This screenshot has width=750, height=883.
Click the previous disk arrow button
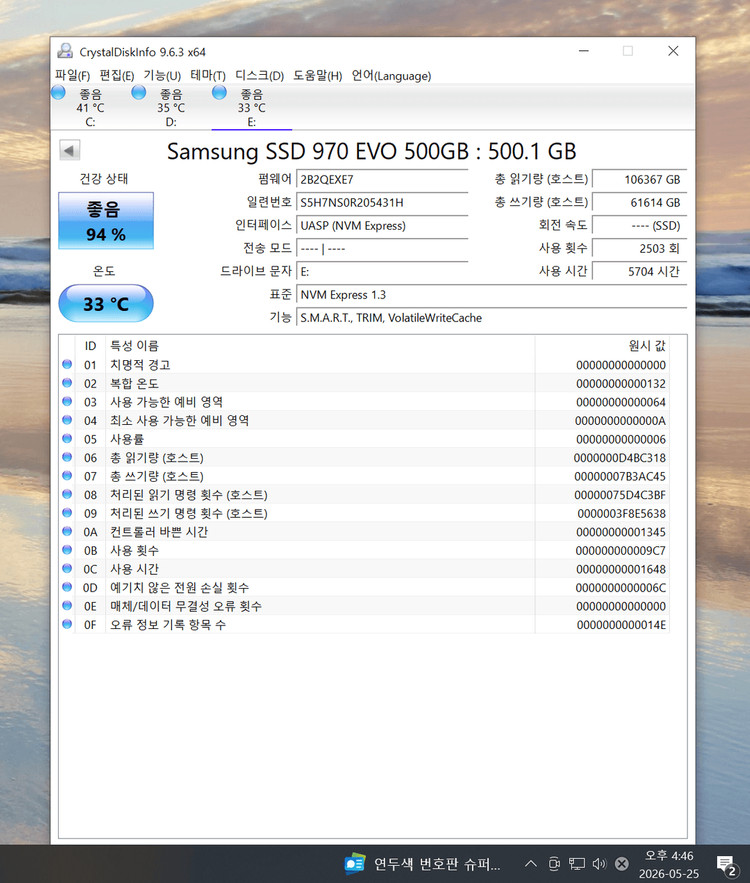coord(69,150)
